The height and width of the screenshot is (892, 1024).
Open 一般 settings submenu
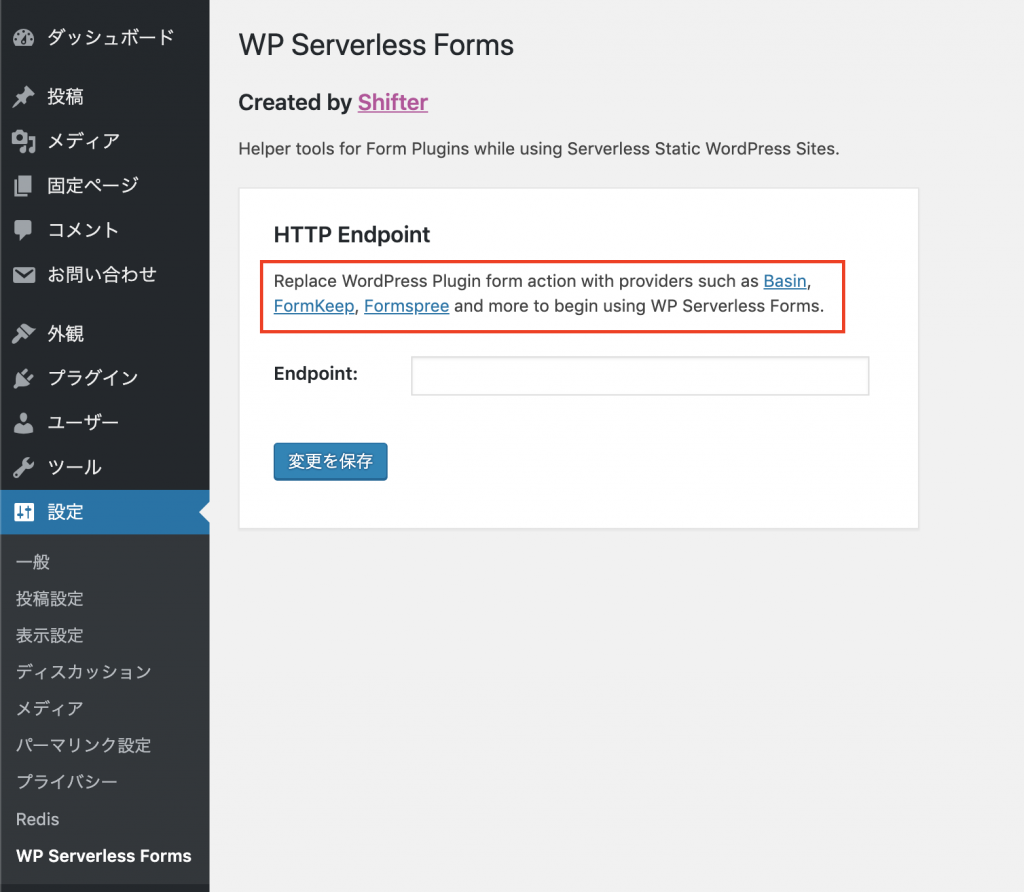[33, 562]
